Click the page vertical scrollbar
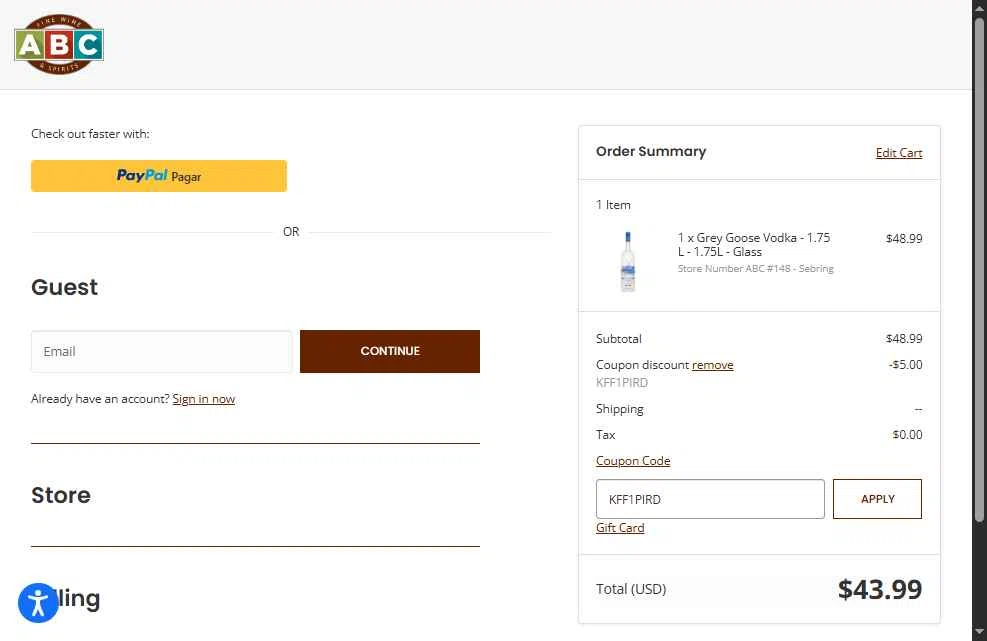The image size is (987, 641). (979, 271)
